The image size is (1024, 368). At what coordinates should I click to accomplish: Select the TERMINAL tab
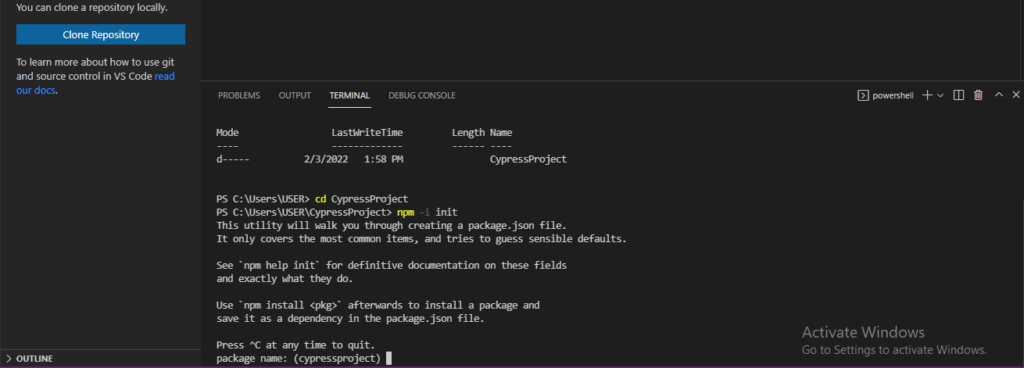pyautogui.click(x=349, y=95)
